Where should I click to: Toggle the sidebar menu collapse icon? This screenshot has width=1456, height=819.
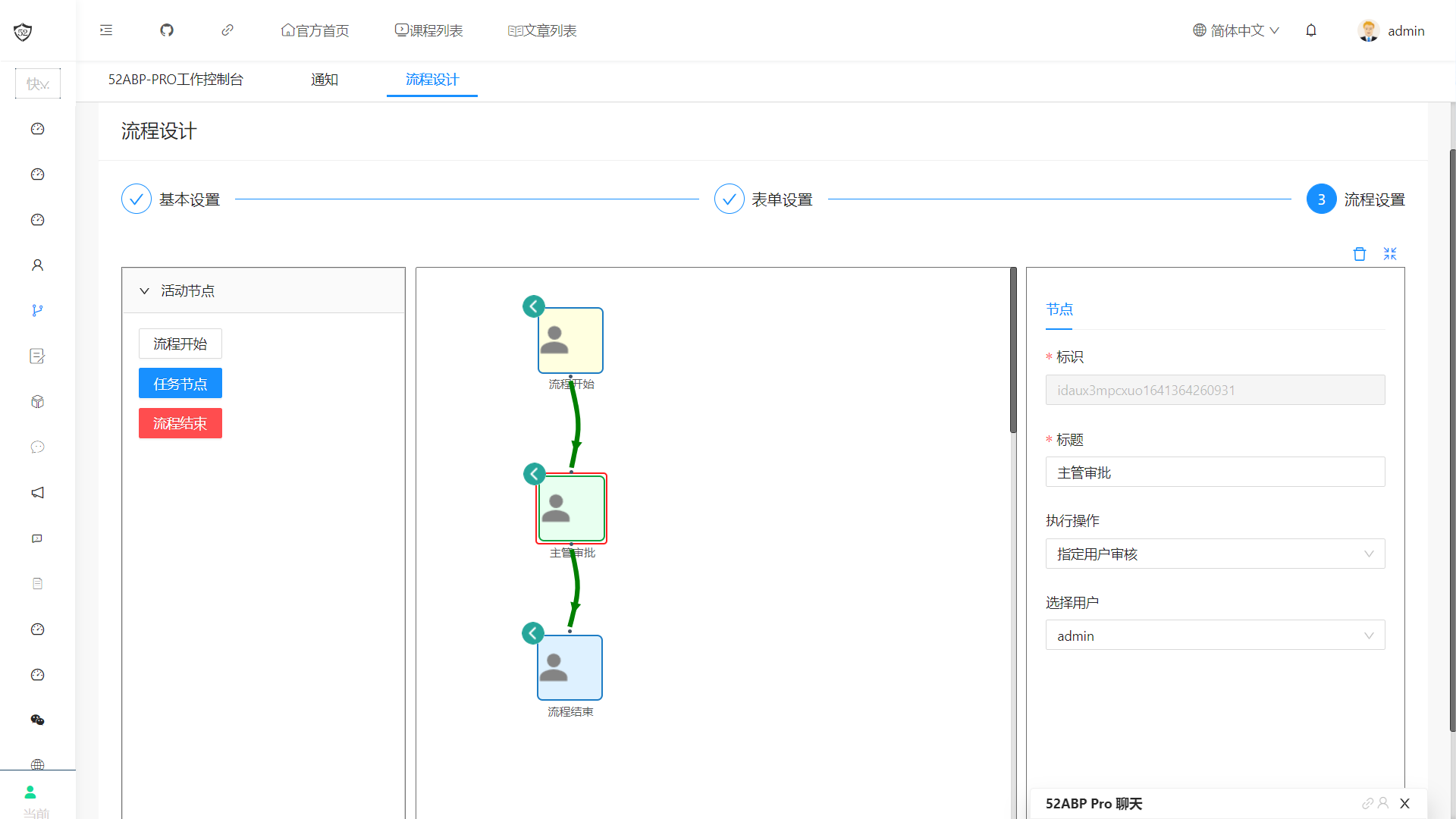pyautogui.click(x=106, y=30)
